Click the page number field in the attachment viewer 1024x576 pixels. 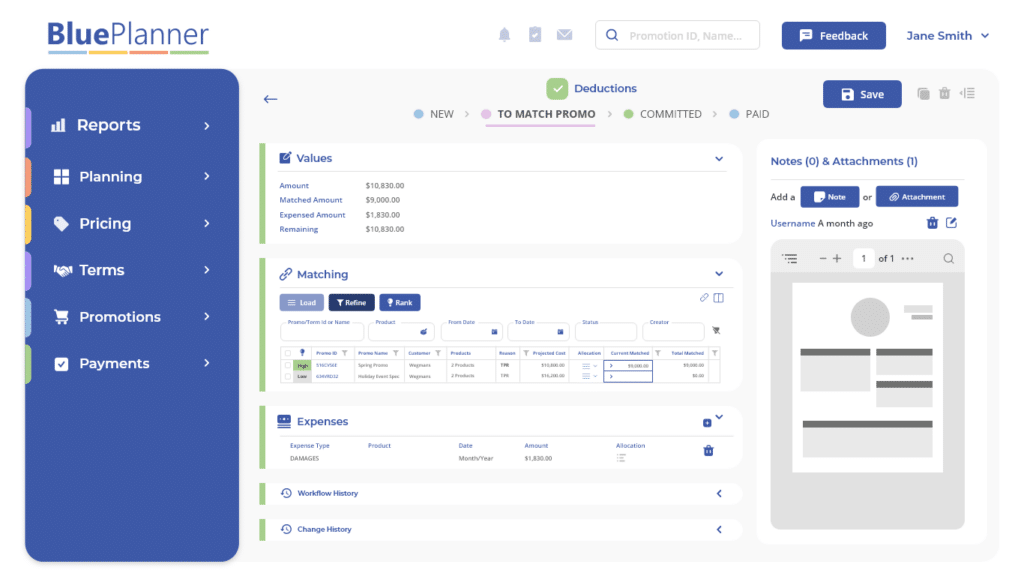pyautogui.click(x=863, y=258)
